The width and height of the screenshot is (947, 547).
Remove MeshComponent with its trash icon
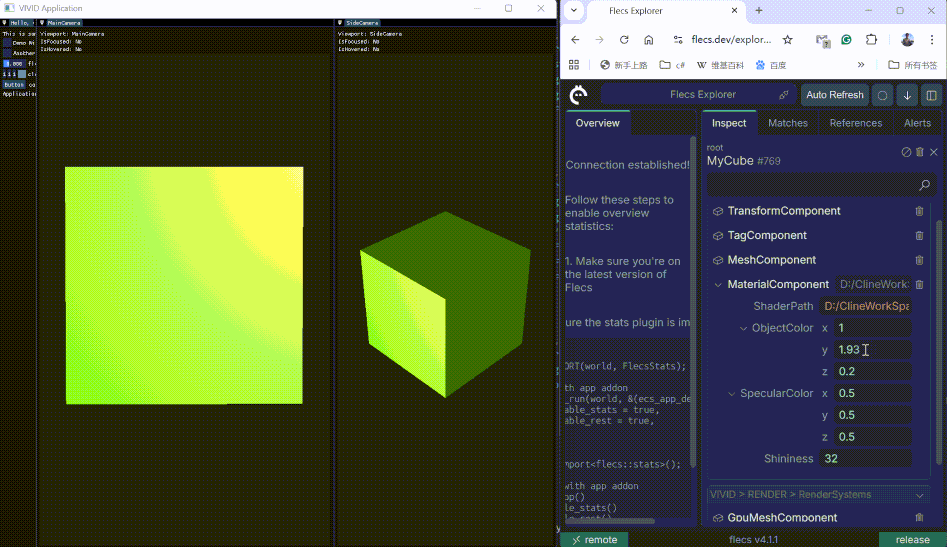pyautogui.click(x=919, y=260)
